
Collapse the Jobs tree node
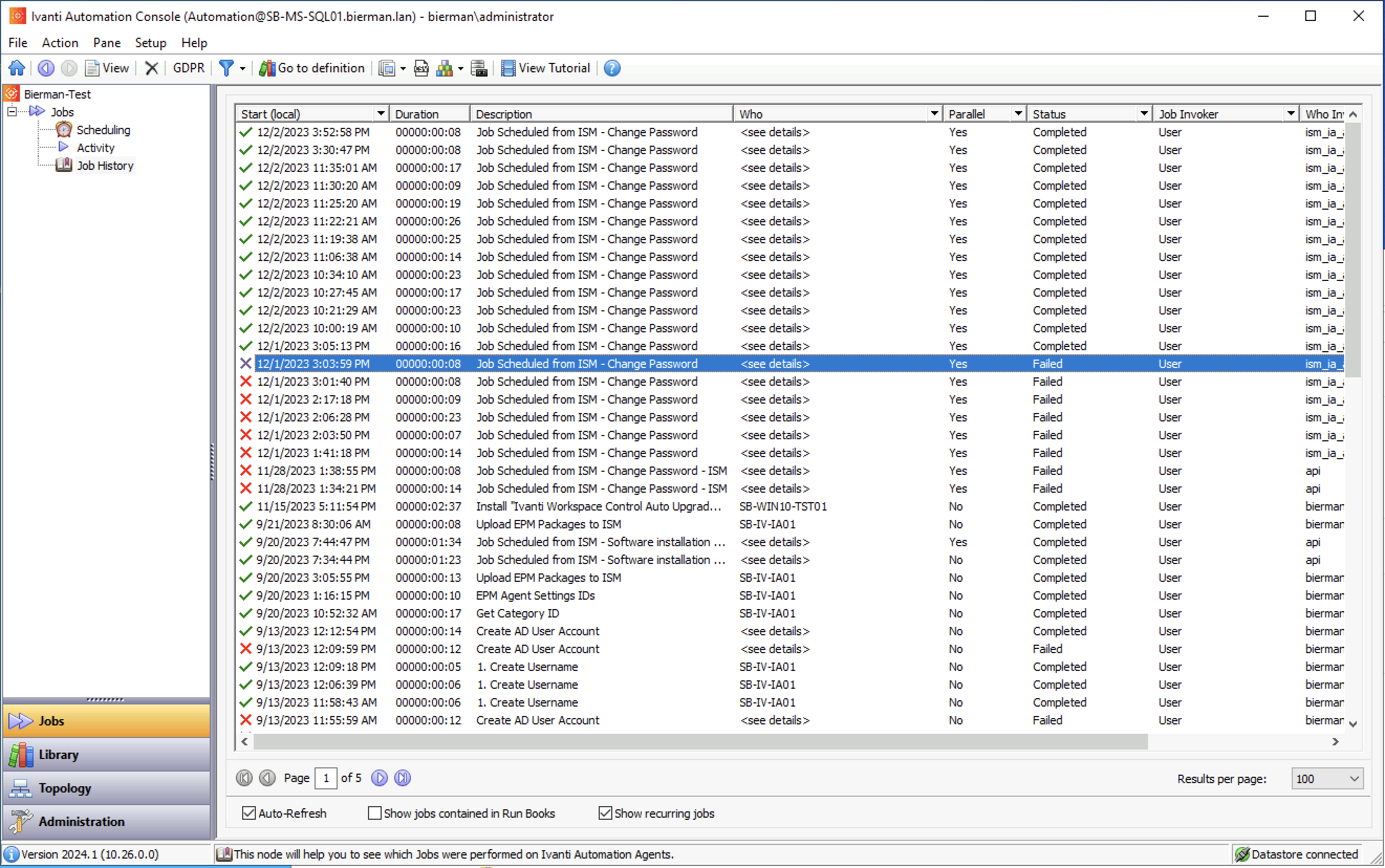point(12,111)
